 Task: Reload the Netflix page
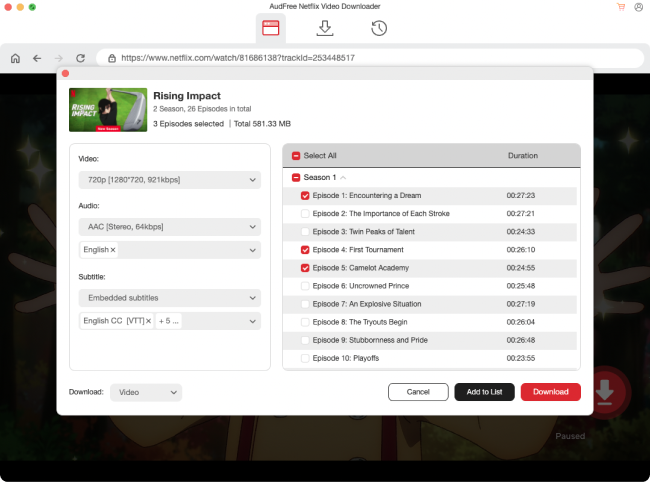[80, 58]
